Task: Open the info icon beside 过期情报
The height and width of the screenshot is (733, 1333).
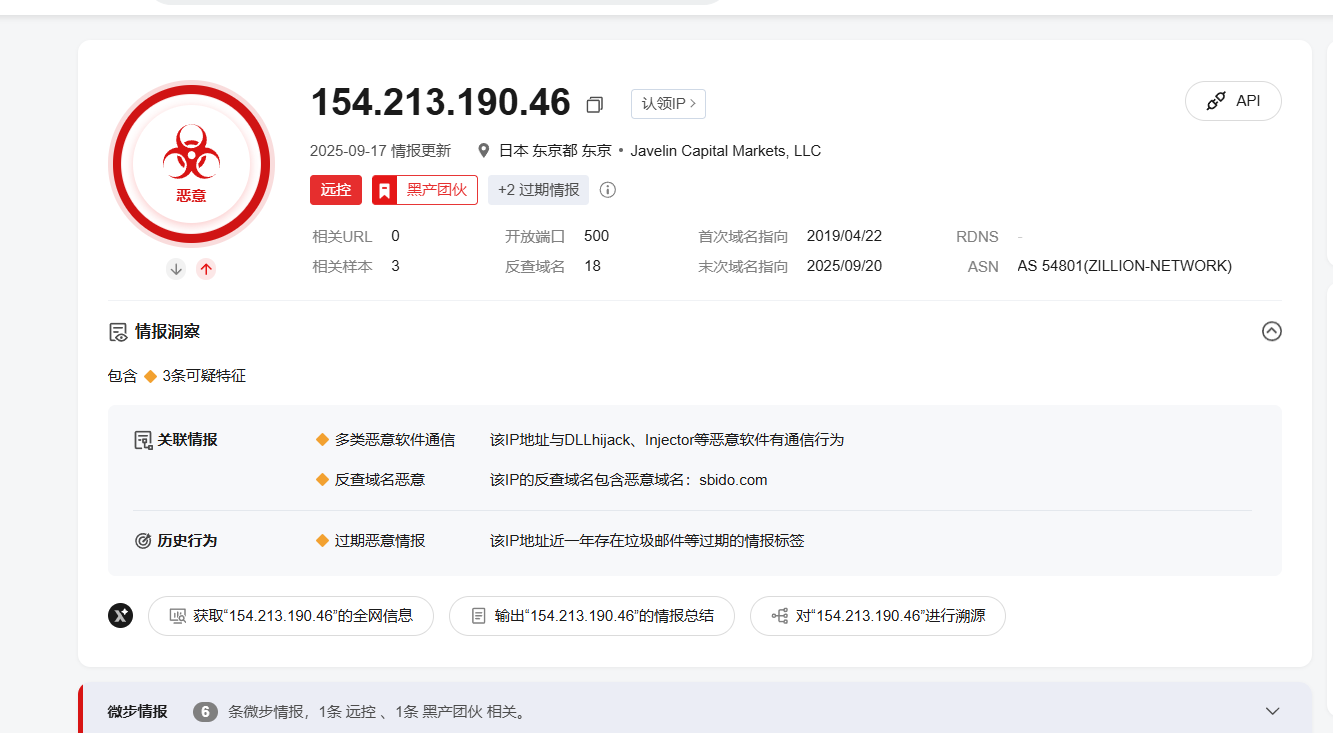Action: click(608, 190)
